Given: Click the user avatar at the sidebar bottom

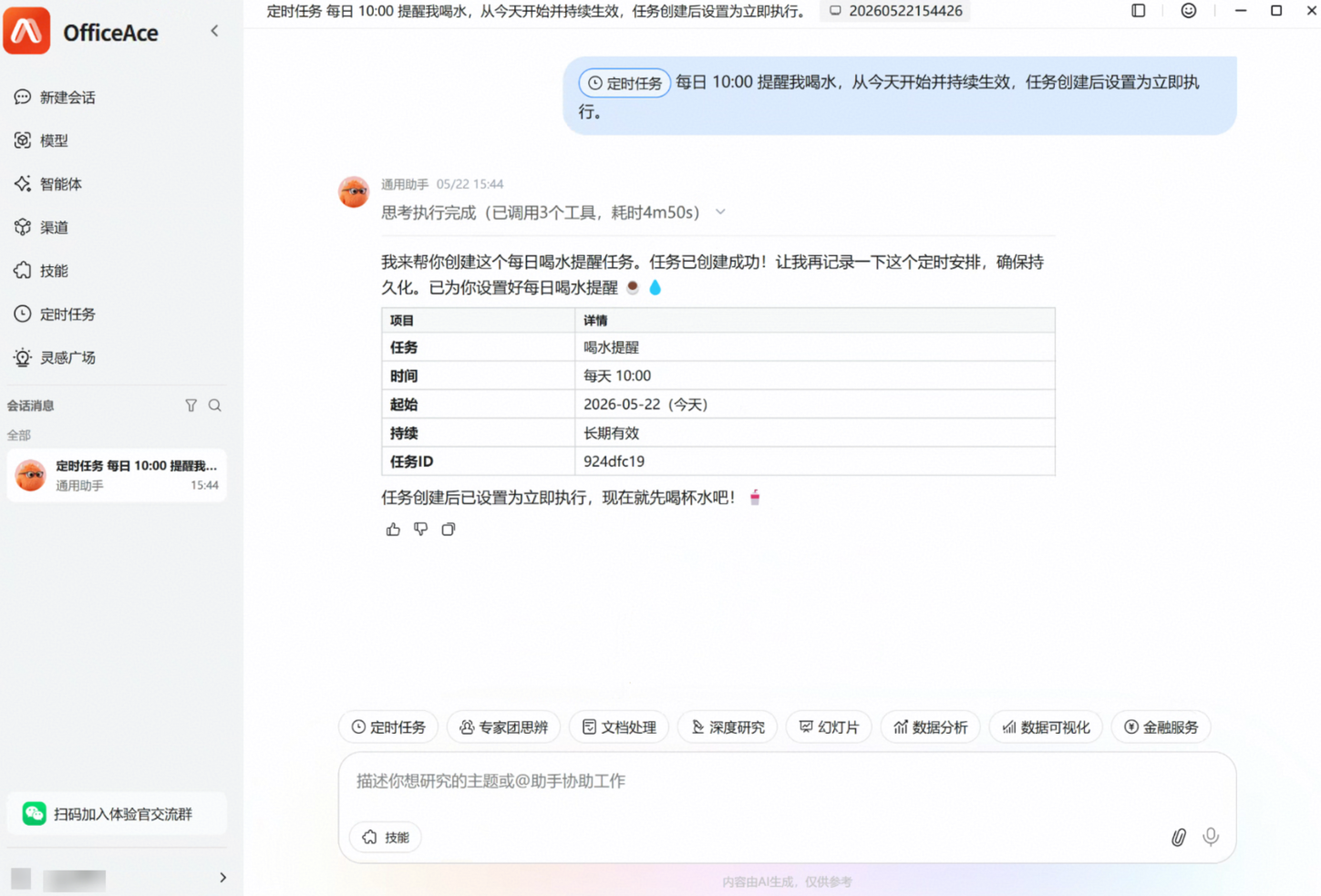Looking at the screenshot, I should click(x=21, y=879).
